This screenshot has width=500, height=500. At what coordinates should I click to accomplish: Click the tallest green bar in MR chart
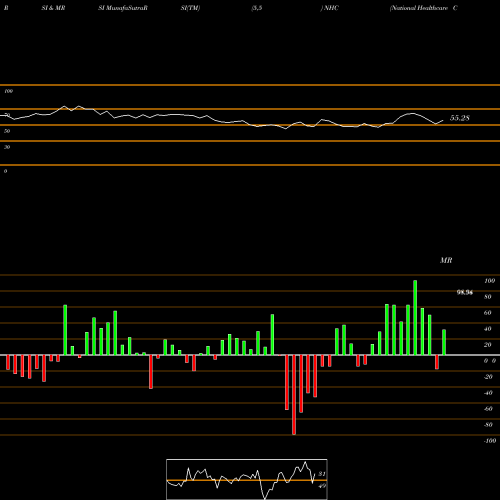tap(415, 318)
